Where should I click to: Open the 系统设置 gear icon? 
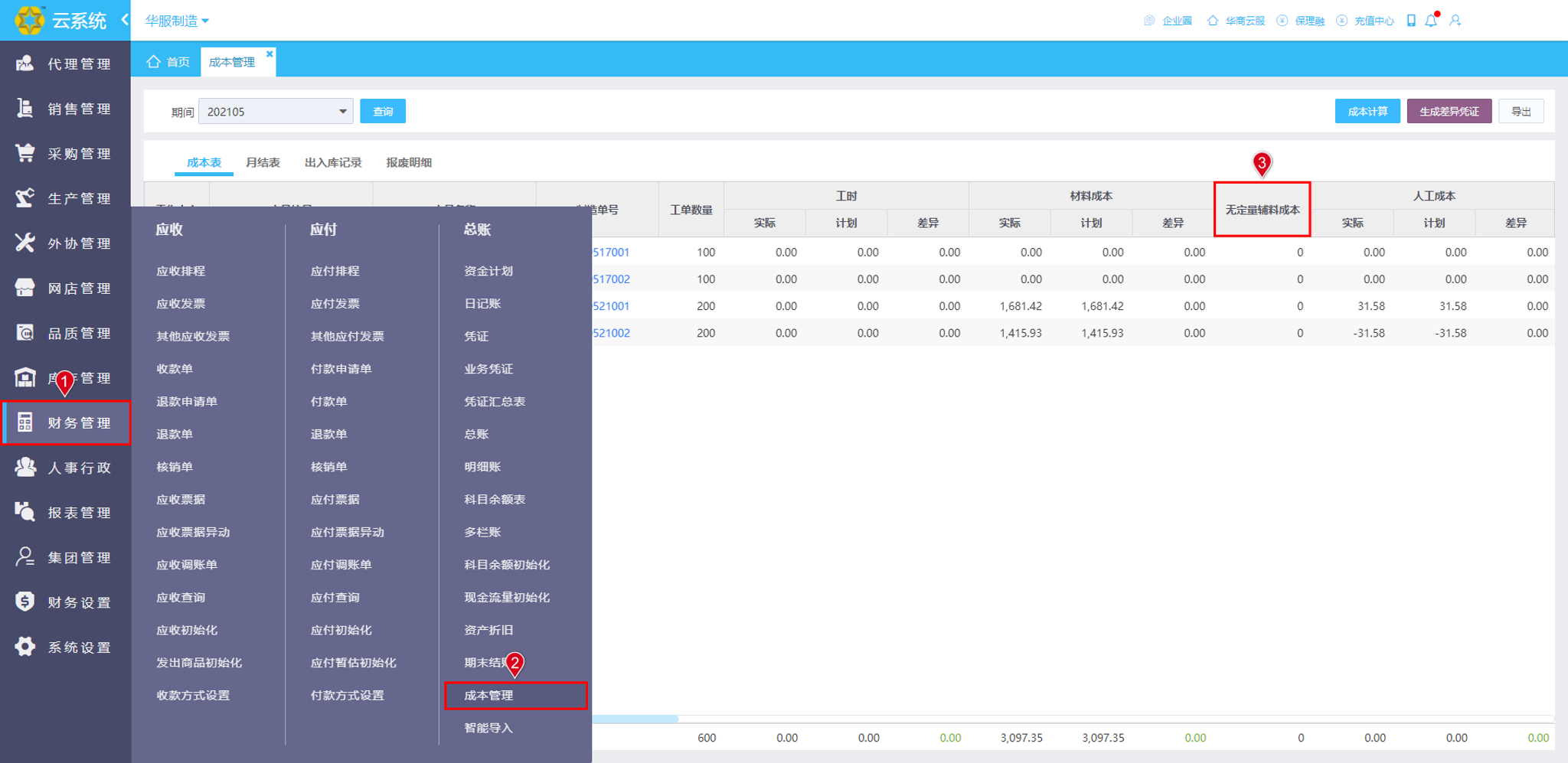(25, 647)
